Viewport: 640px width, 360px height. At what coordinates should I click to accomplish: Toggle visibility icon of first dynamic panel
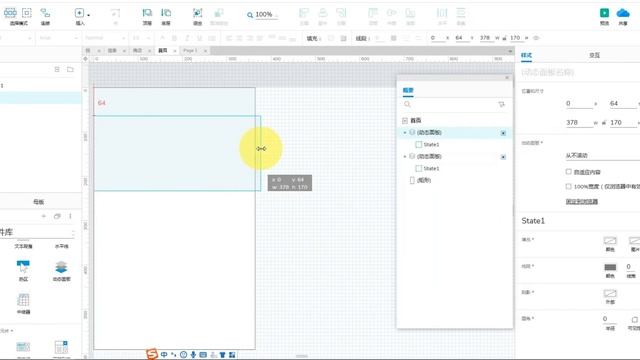(503, 133)
